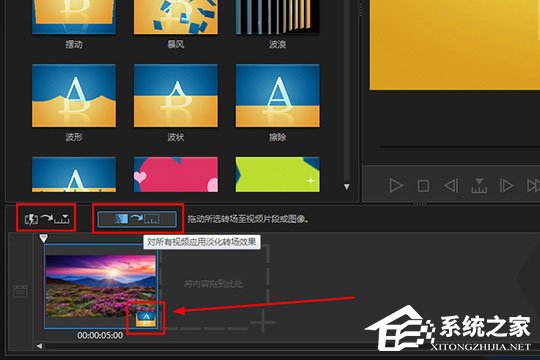The height and width of the screenshot is (360, 540).
Task: Apply fading transition to all videos button
Action: pyautogui.click(x=137, y=219)
